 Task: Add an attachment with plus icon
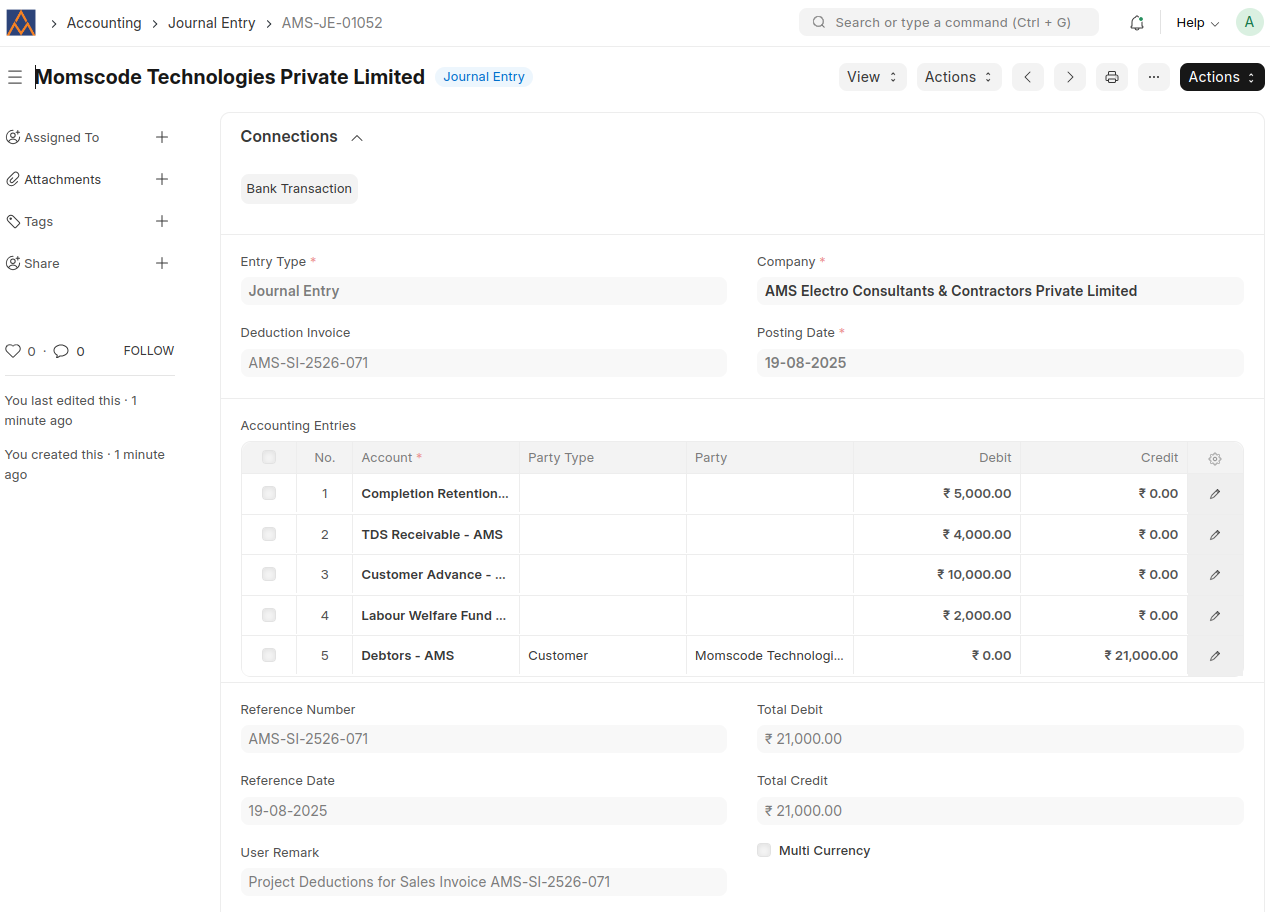coord(162,180)
